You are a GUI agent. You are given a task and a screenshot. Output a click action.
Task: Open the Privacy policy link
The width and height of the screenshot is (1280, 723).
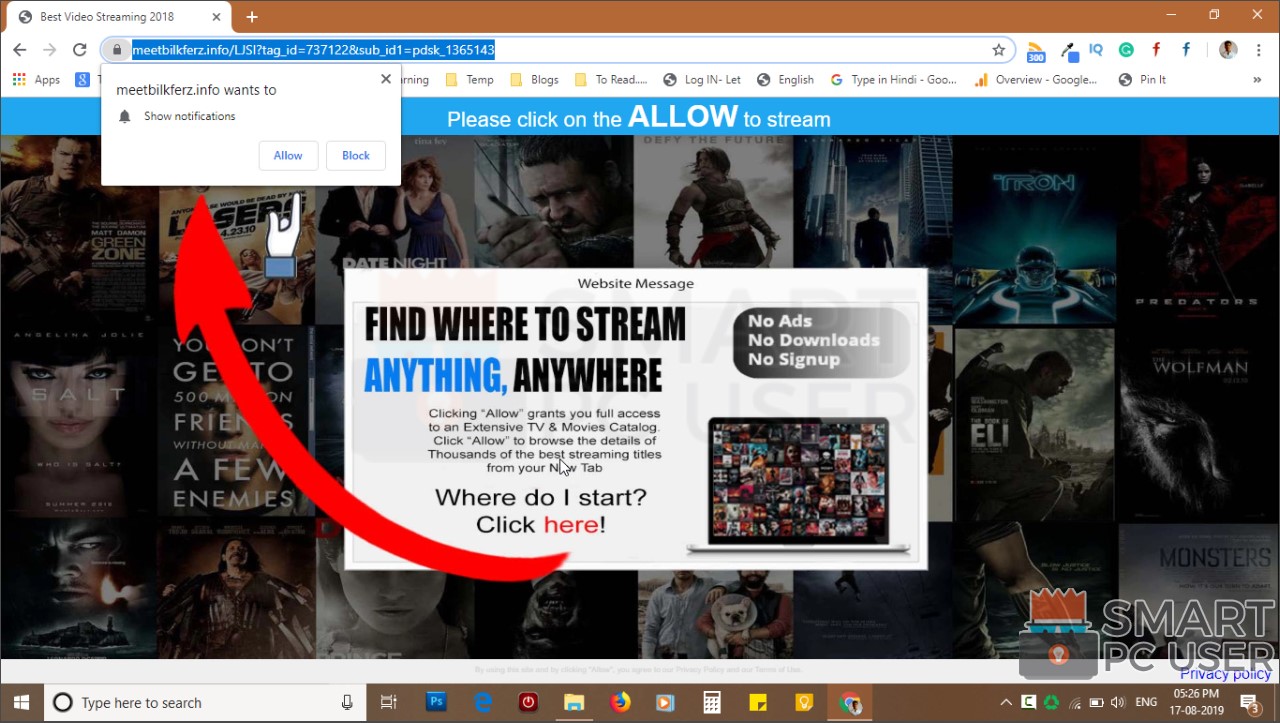tap(1225, 673)
